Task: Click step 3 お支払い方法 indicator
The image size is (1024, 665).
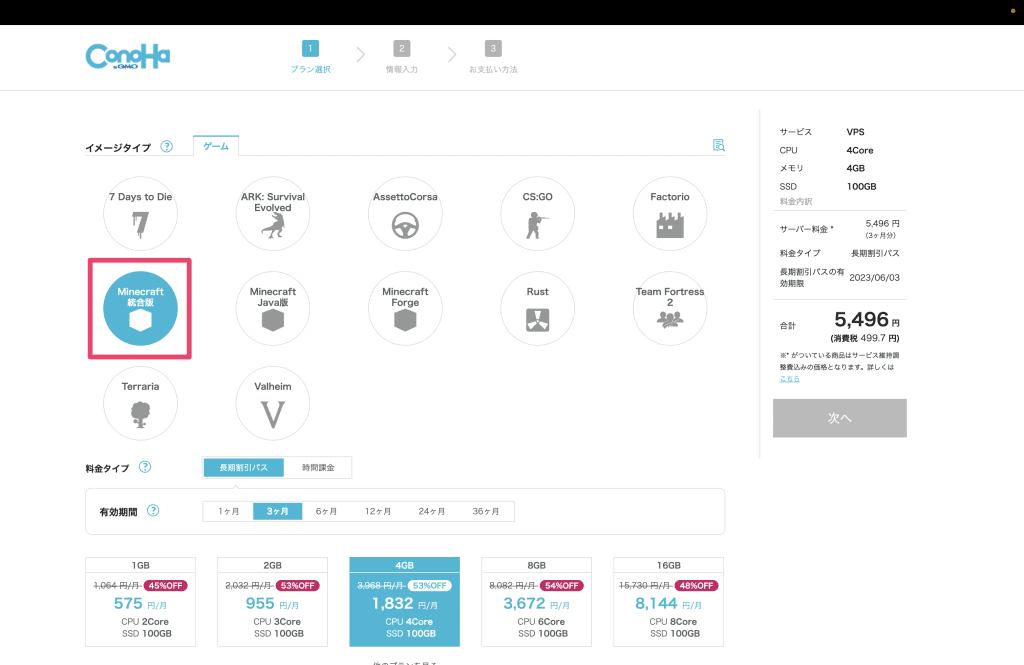Action: tap(493, 57)
